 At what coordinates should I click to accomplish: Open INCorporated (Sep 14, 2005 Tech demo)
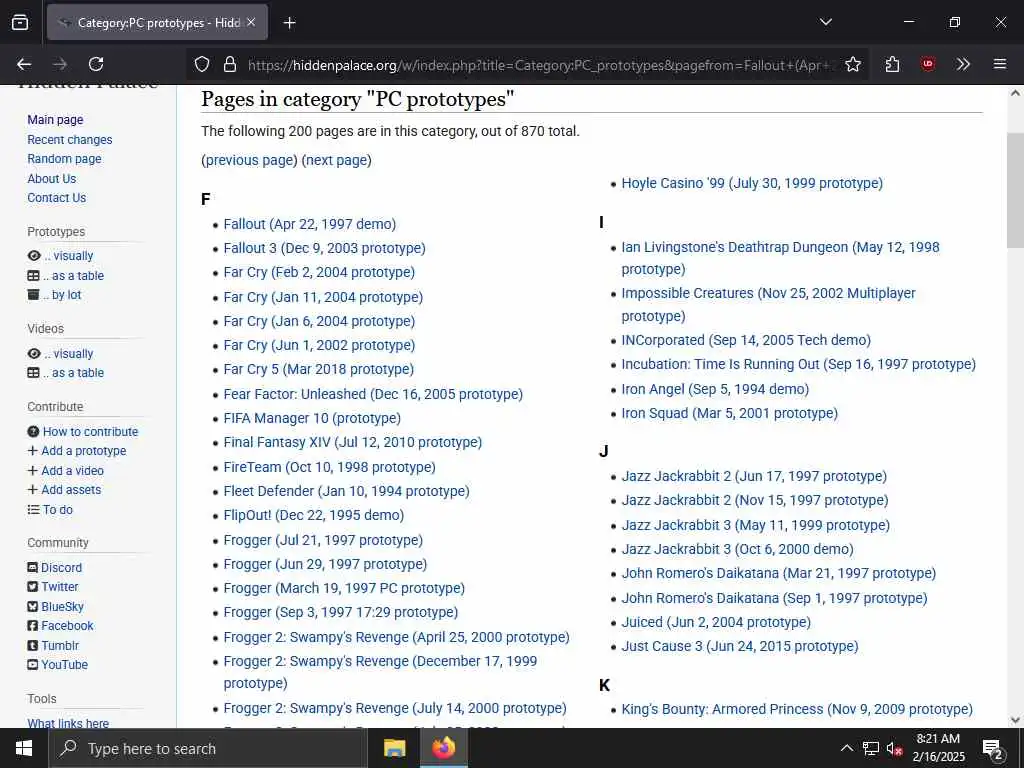(746, 340)
